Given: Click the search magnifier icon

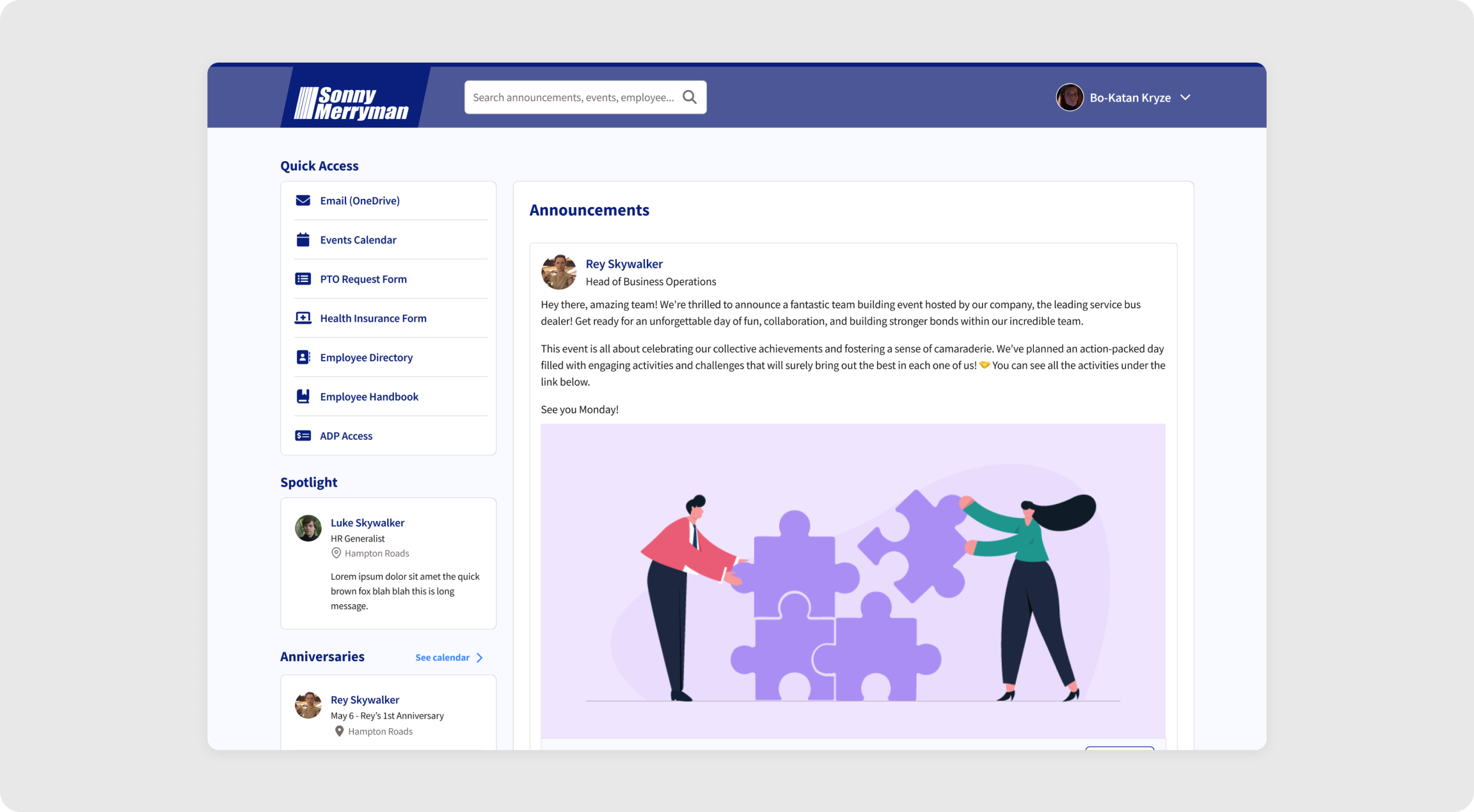Looking at the screenshot, I should tap(690, 97).
